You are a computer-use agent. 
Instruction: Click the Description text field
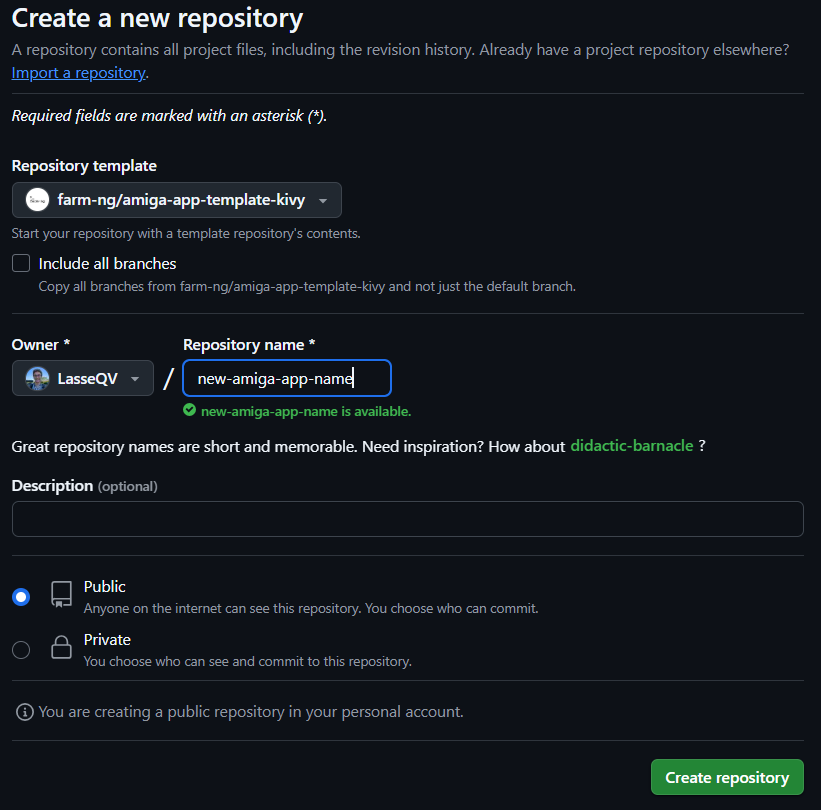coord(407,519)
